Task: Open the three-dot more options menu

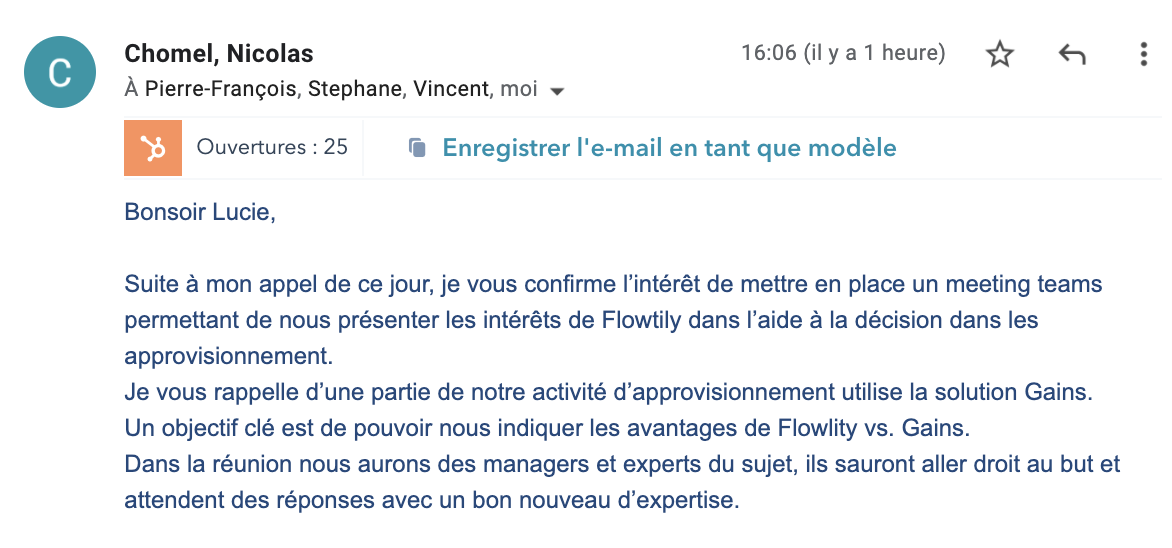Action: (1144, 54)
